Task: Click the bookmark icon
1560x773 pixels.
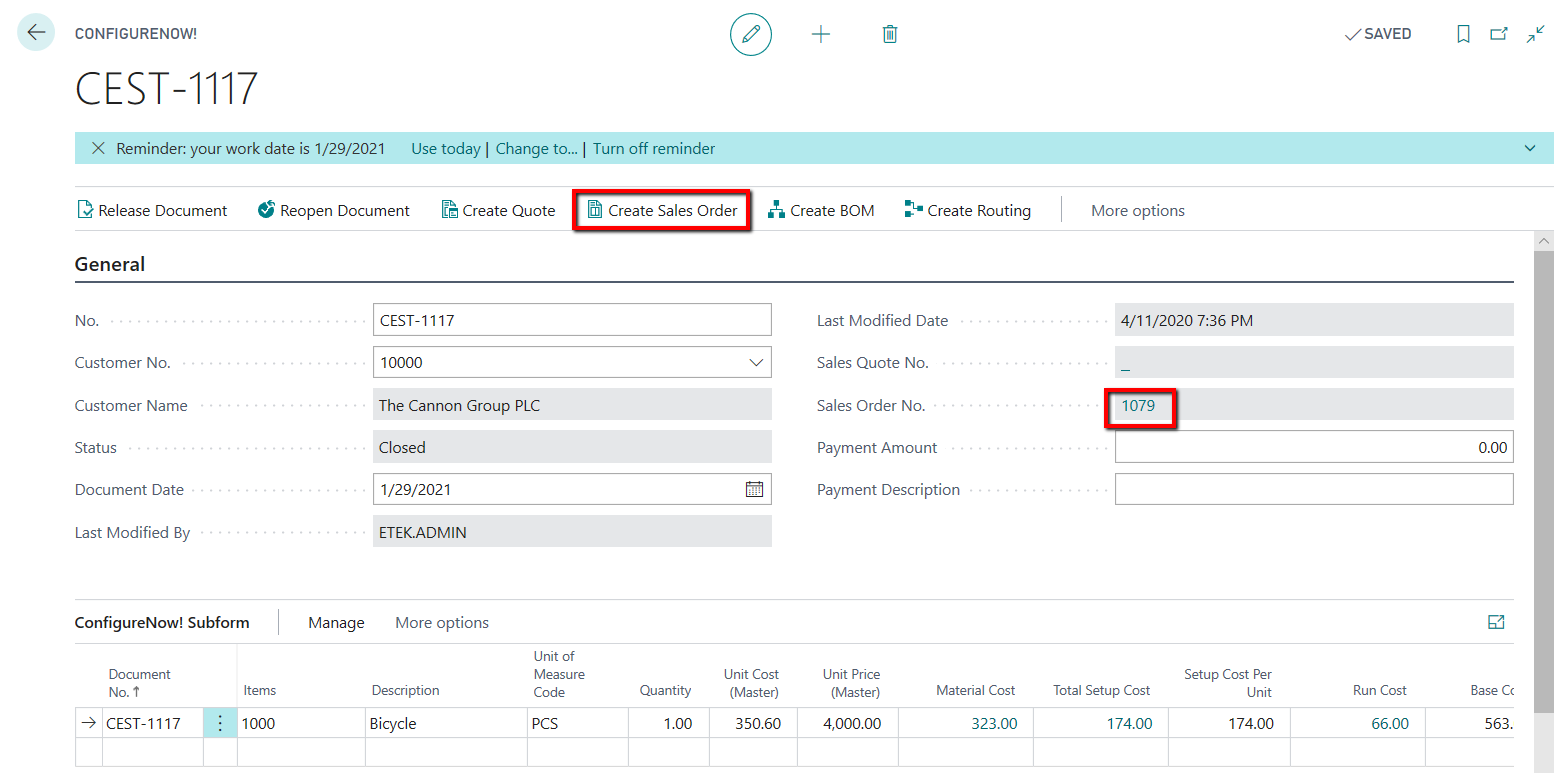Action: tap(1463, 34)
